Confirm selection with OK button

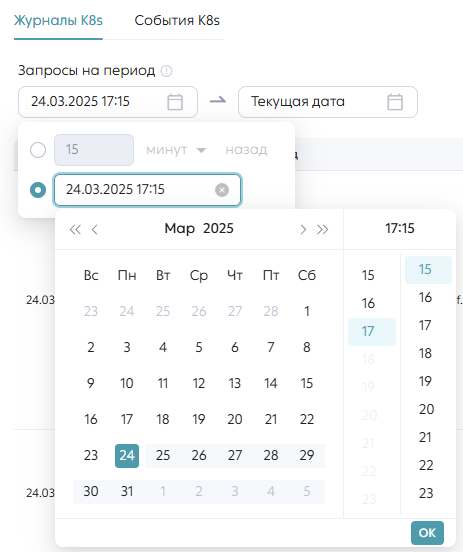point(427,533)
